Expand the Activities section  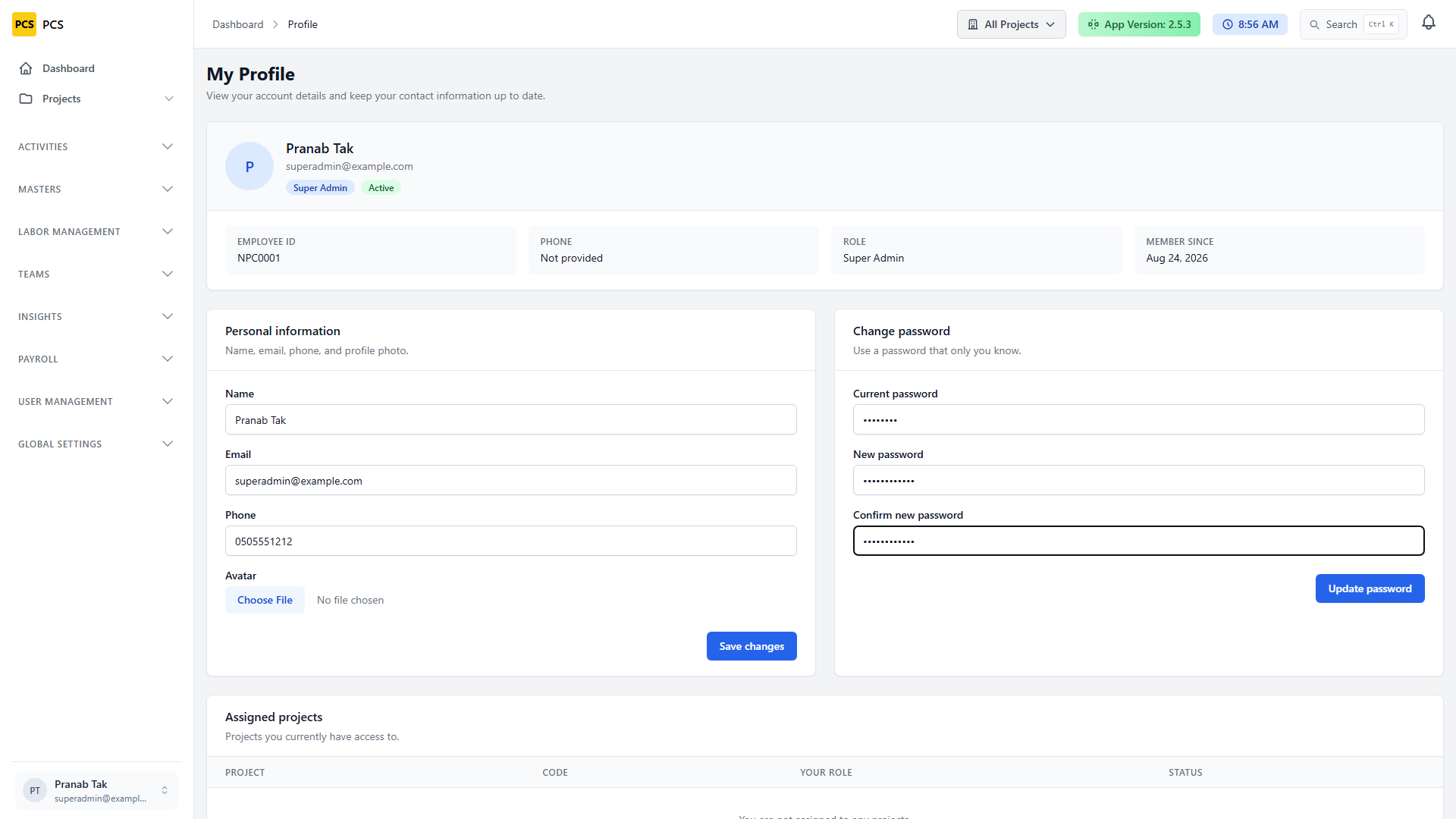(x=96, y=146)
